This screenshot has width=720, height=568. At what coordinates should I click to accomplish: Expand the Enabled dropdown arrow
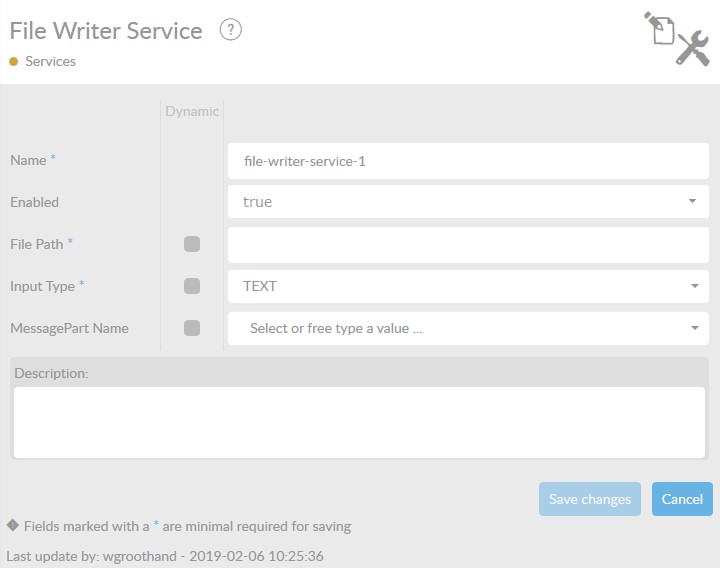[x=692, y=202]
